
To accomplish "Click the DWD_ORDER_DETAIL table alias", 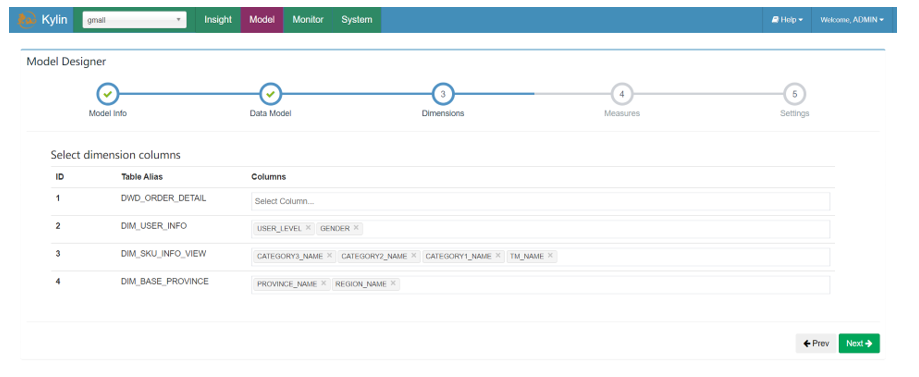I will [x=164, y=198].
